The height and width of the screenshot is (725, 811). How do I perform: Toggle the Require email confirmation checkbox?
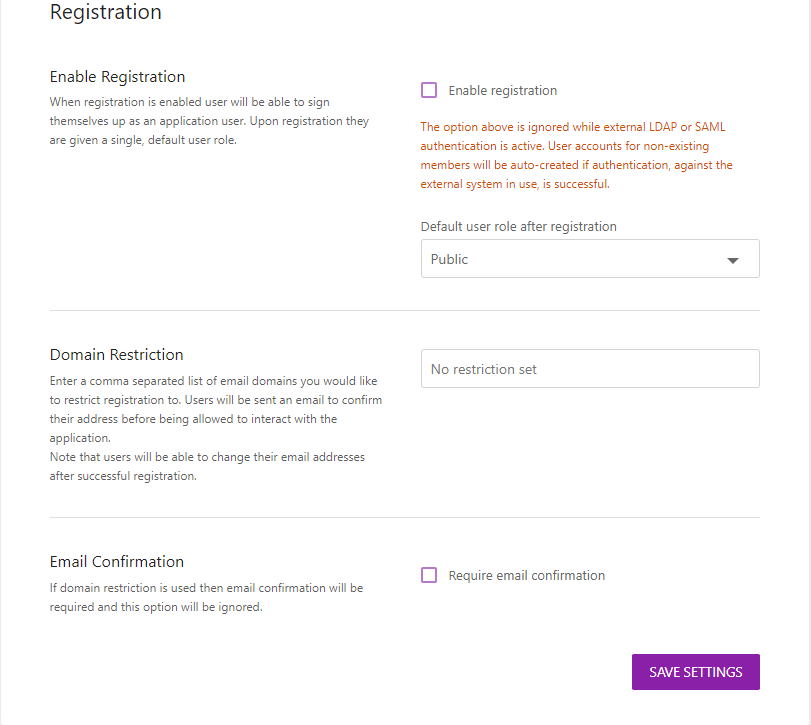[429, 575]
